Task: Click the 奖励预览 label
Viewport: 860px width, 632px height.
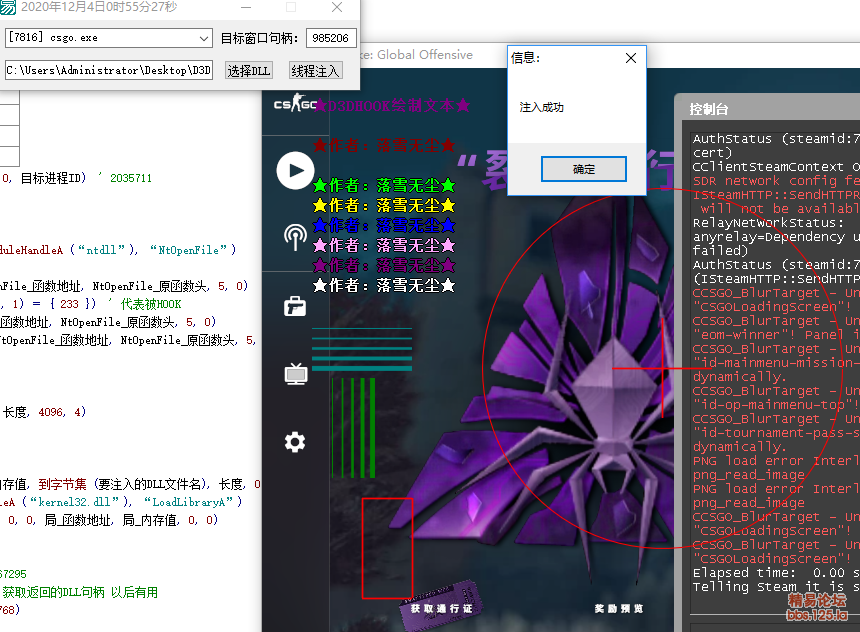Action: (x=619, y=608)
